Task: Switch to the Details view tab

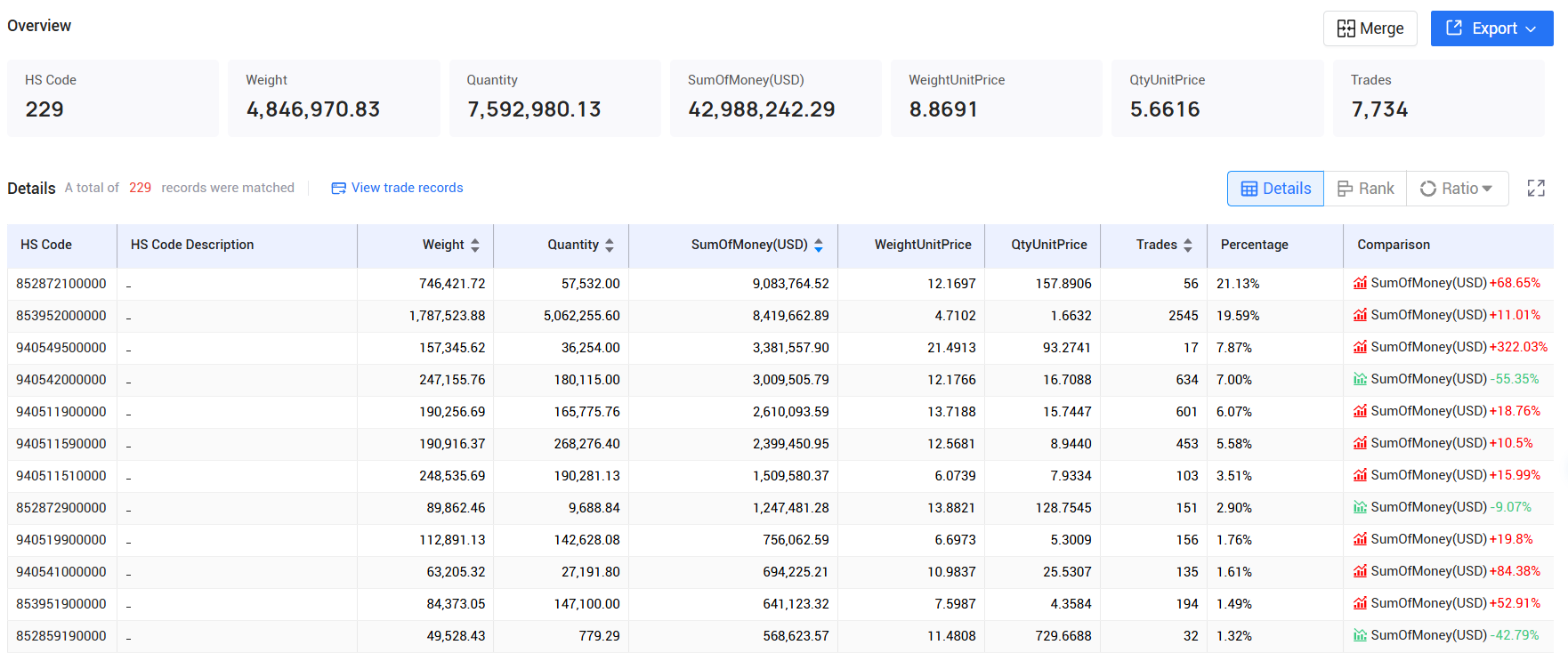Action: 1275,189
